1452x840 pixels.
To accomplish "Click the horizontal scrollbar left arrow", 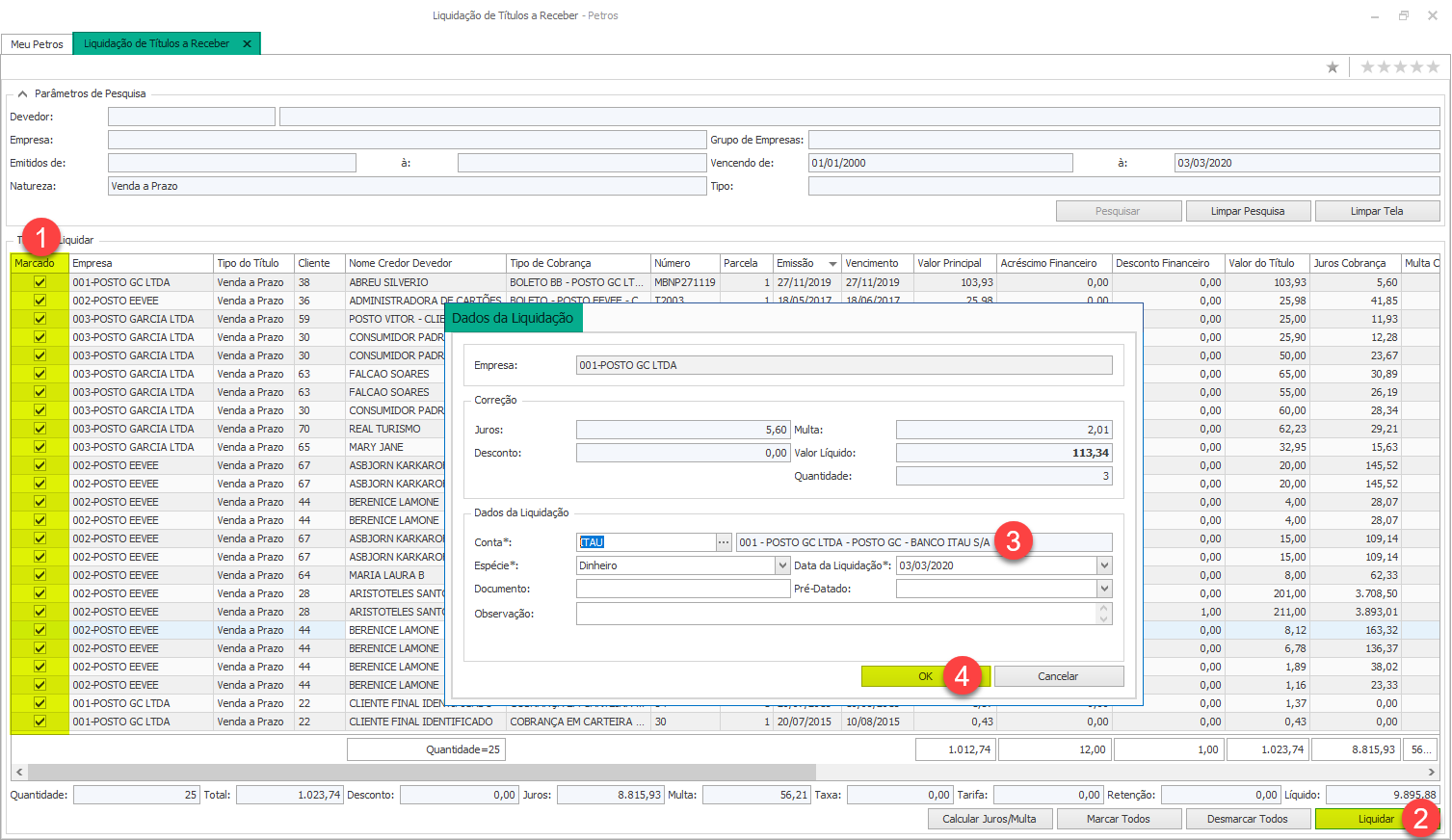I will [x=19, y=773].
